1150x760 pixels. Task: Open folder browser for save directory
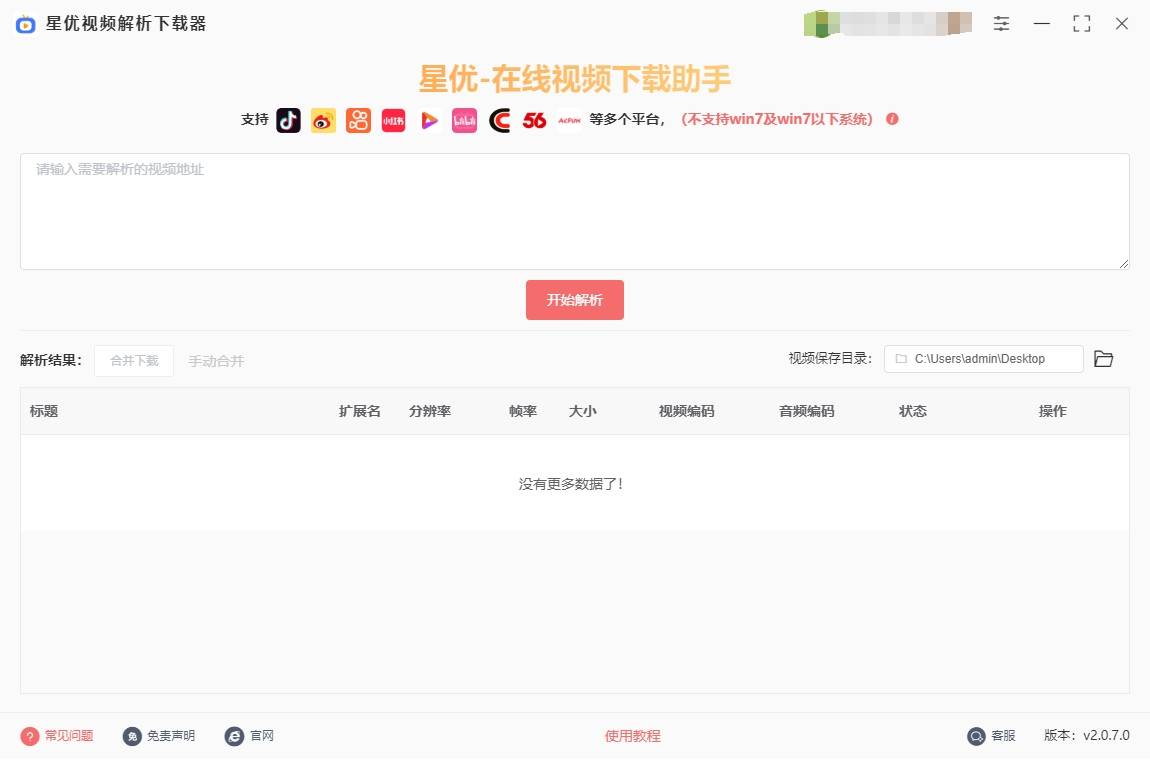coord(1103,359)
